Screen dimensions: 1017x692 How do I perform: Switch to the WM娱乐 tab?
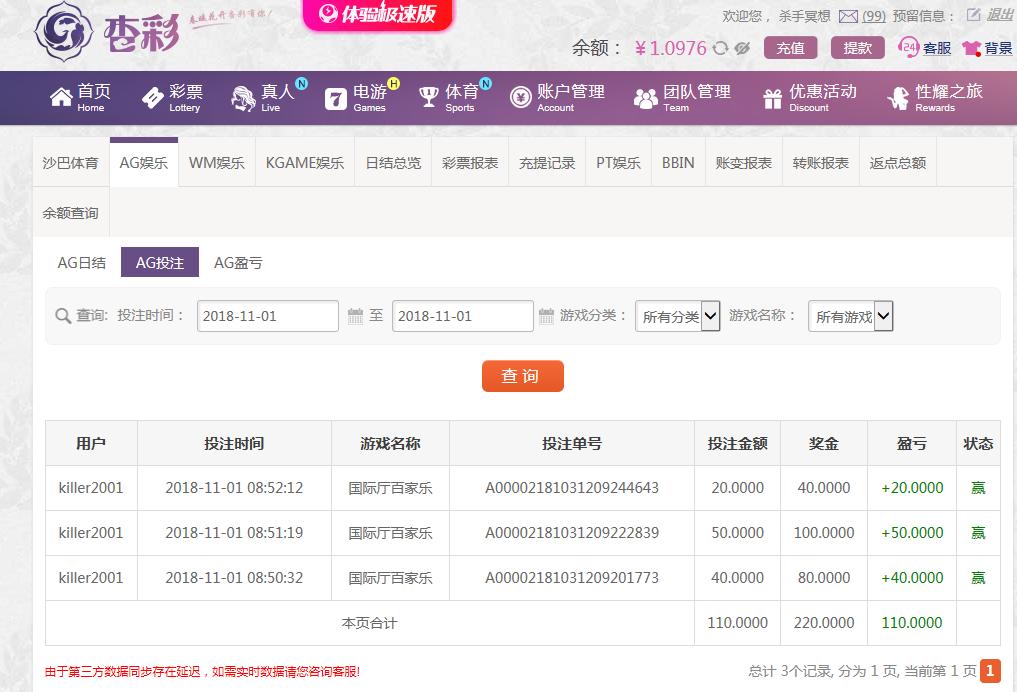pyautogui.click(x=217, y=162)
